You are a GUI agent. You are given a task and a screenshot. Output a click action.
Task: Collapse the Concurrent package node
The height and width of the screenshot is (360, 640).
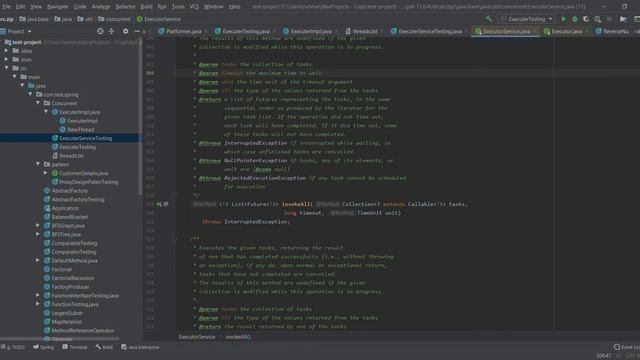tap(38, 103)
